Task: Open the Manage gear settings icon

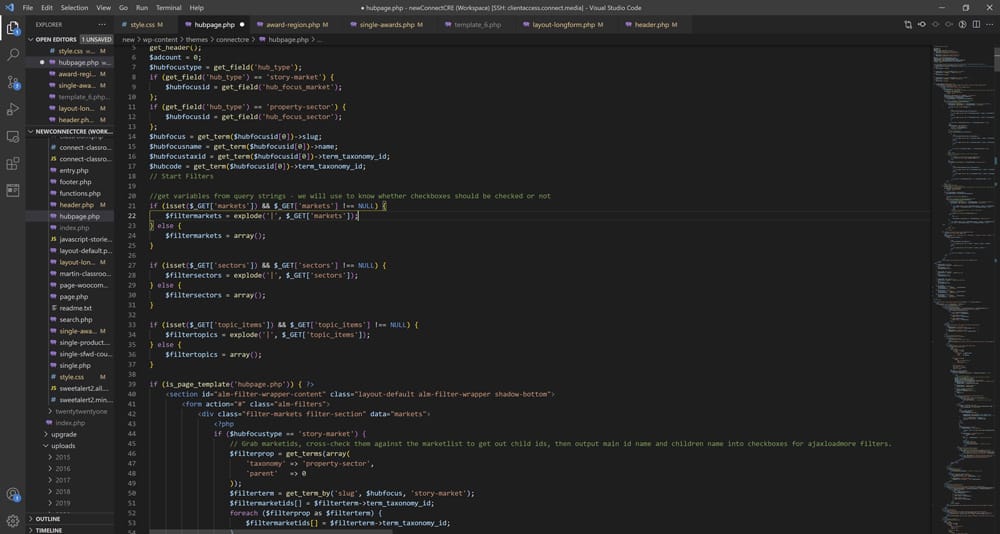Action: (x=13, y=520)
